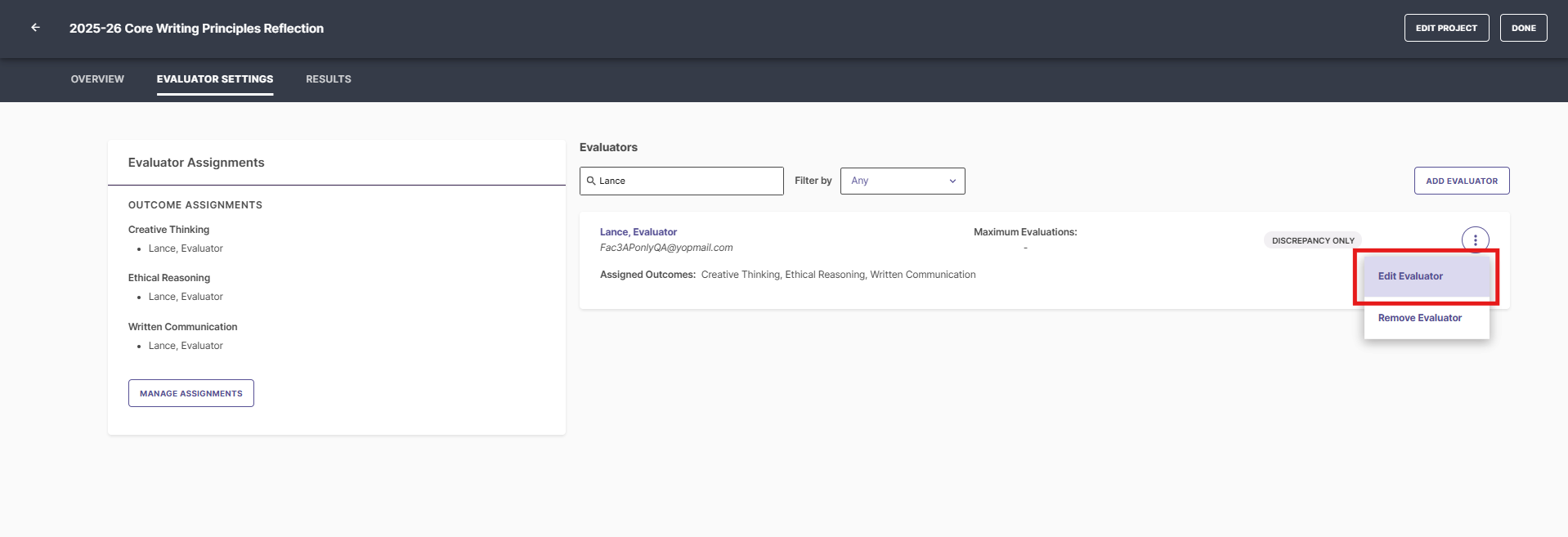Click the Filter by label
This screenshot has width=1568, height=537.
813,181
